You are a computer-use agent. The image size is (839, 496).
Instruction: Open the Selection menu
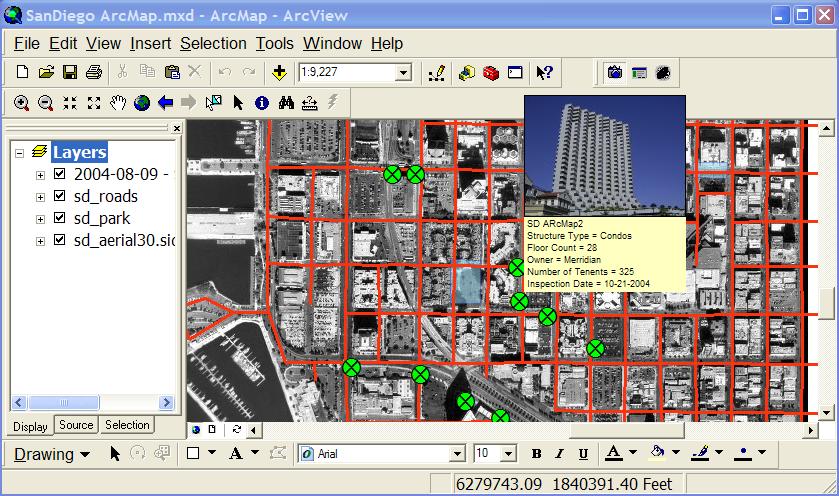[x=213, y=43]
